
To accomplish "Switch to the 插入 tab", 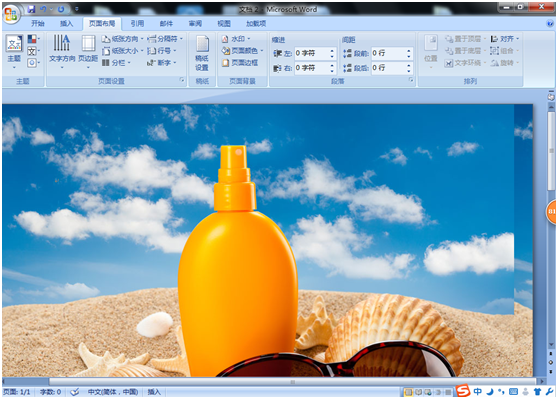I will (x=66, y=23).
